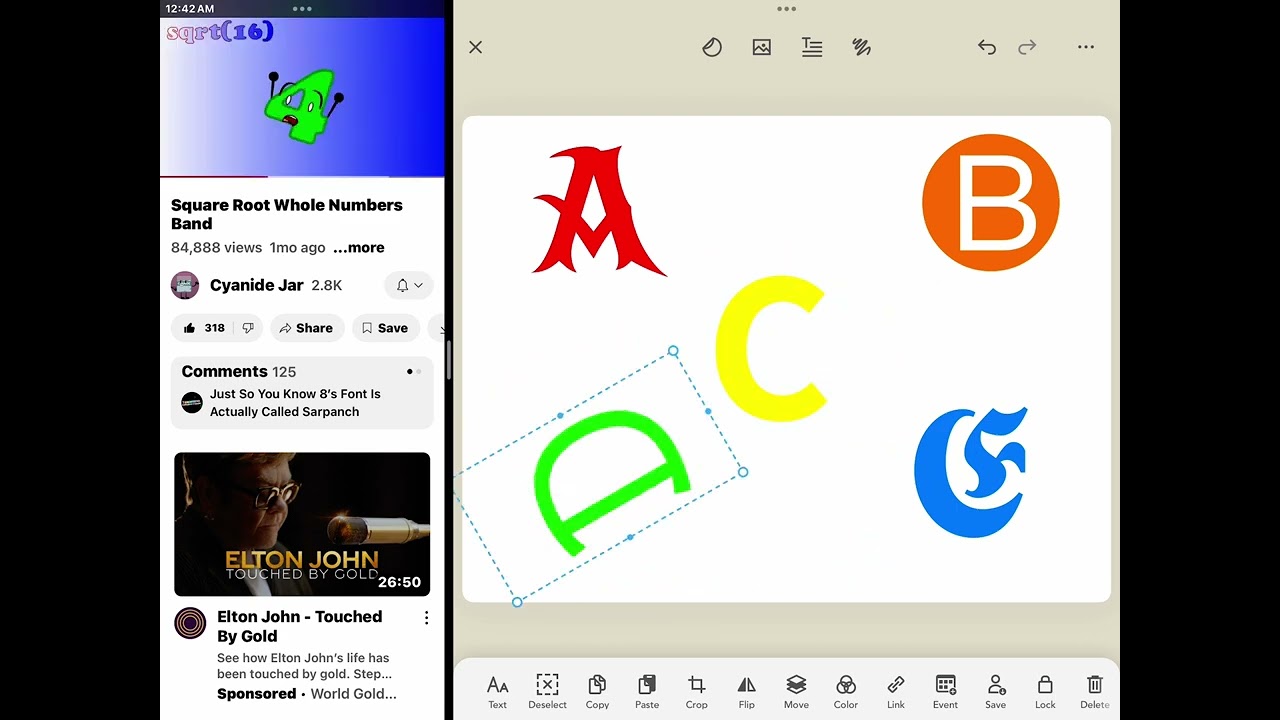1280x720 pixels.
Task: Open the World Gold sponsor channel icon
Action: pyautogui.click(x=190, y=623)
